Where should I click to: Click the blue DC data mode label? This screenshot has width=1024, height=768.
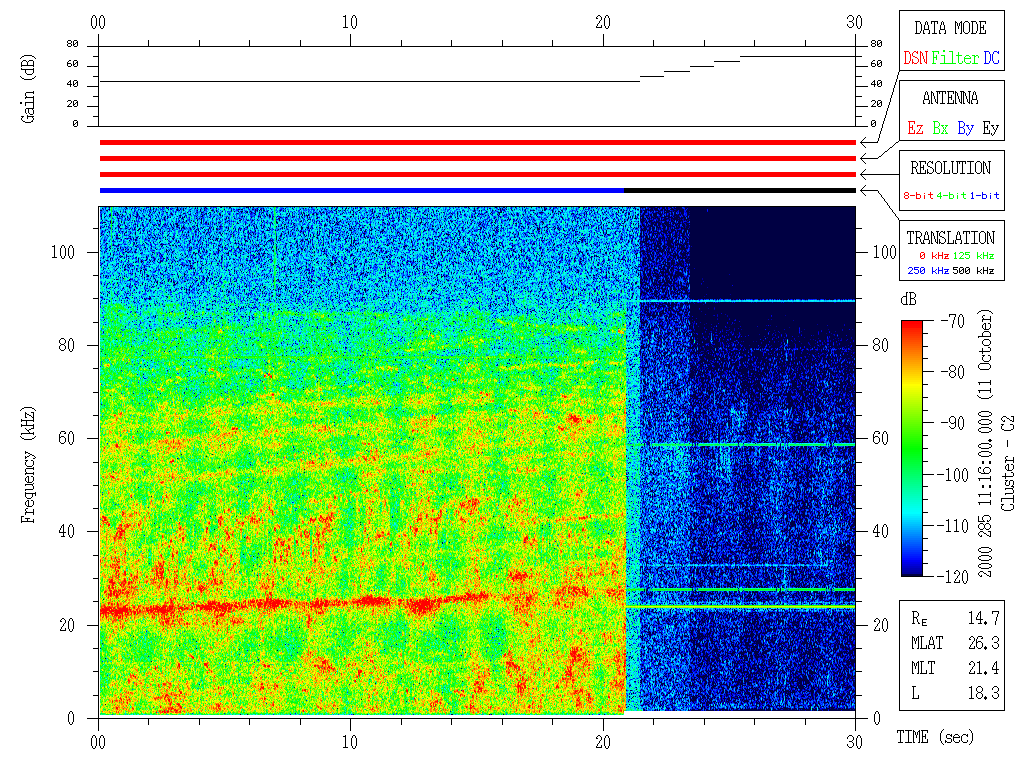coord(991,59)
